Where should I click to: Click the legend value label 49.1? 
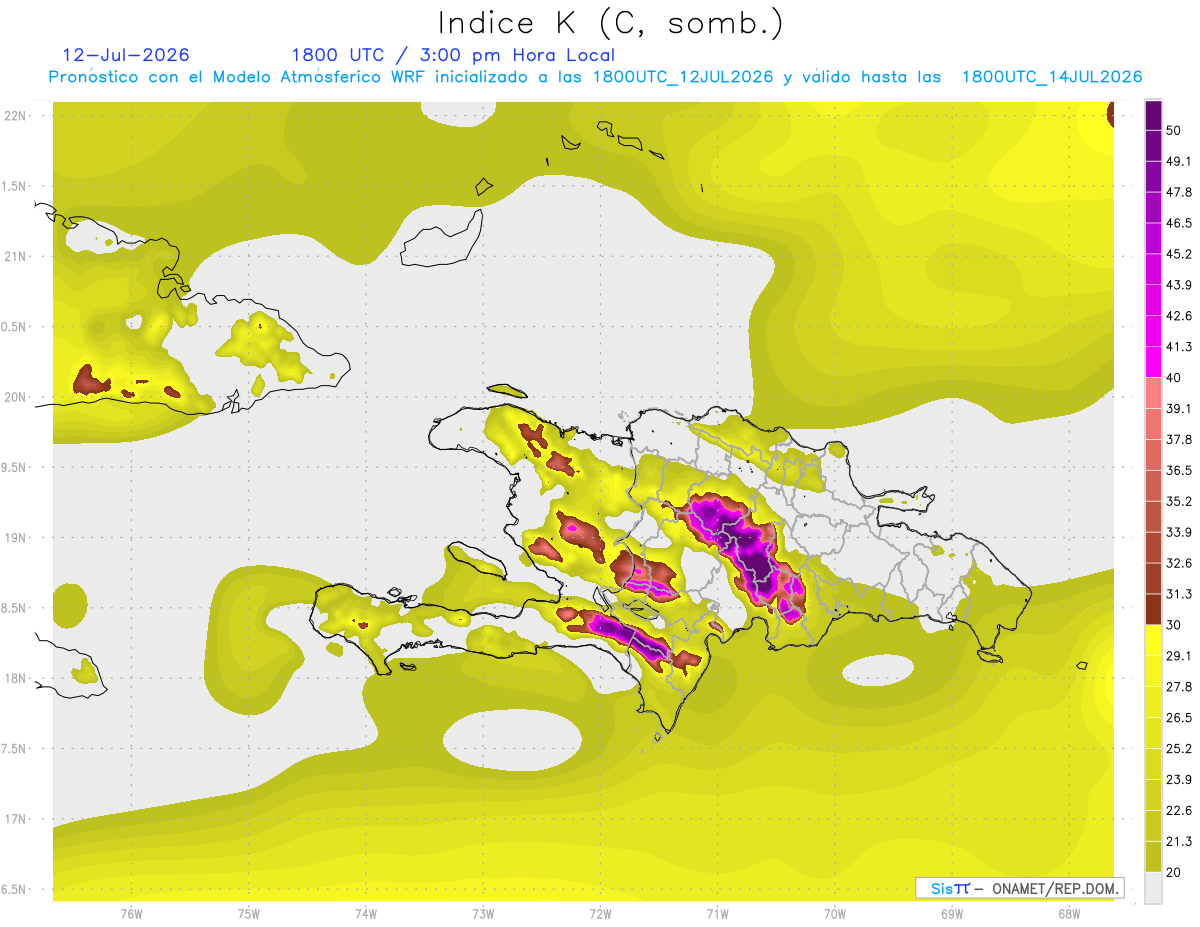tap(1179, 161)
